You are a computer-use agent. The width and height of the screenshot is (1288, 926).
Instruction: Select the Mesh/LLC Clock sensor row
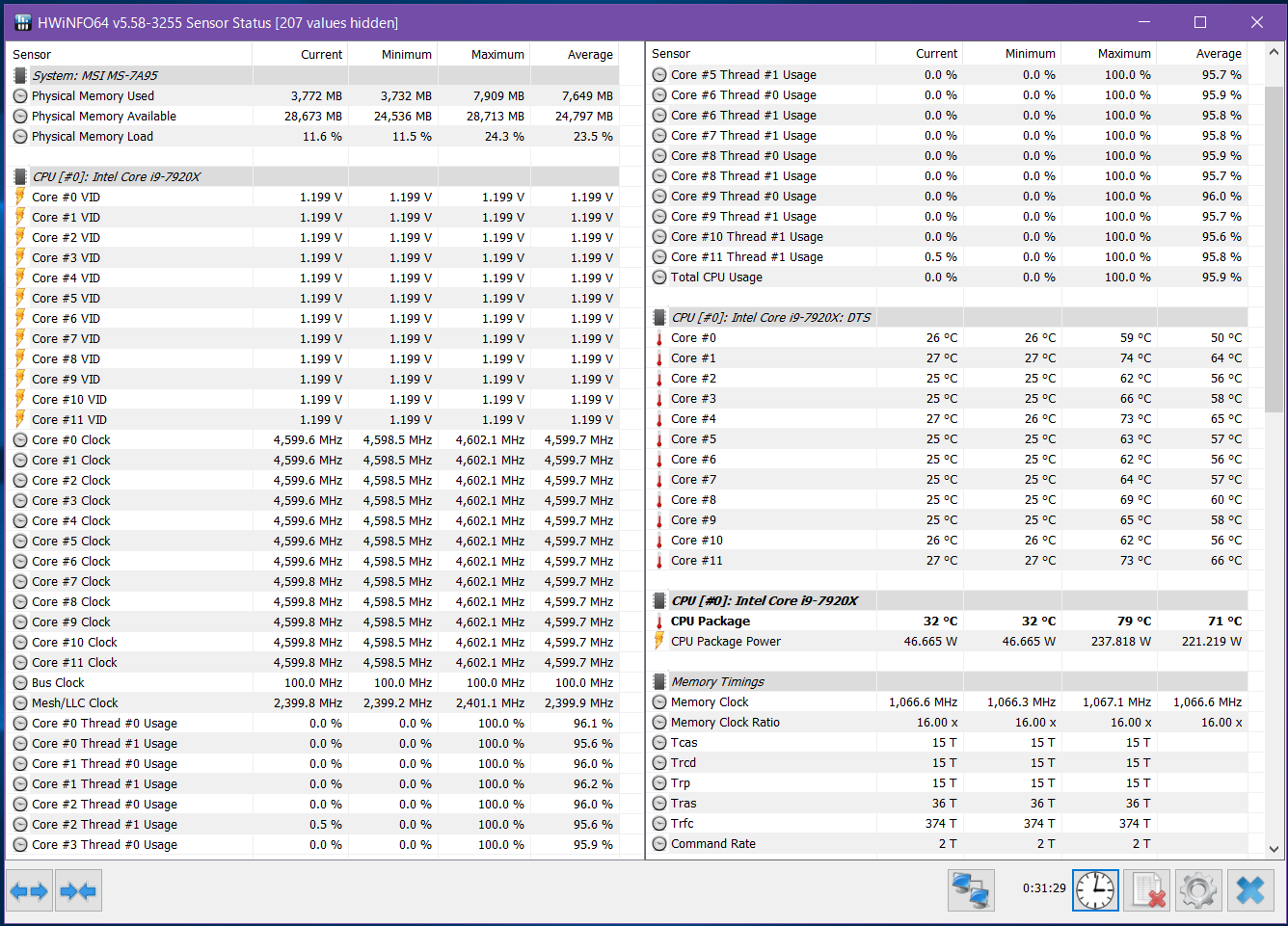(75, 703)
